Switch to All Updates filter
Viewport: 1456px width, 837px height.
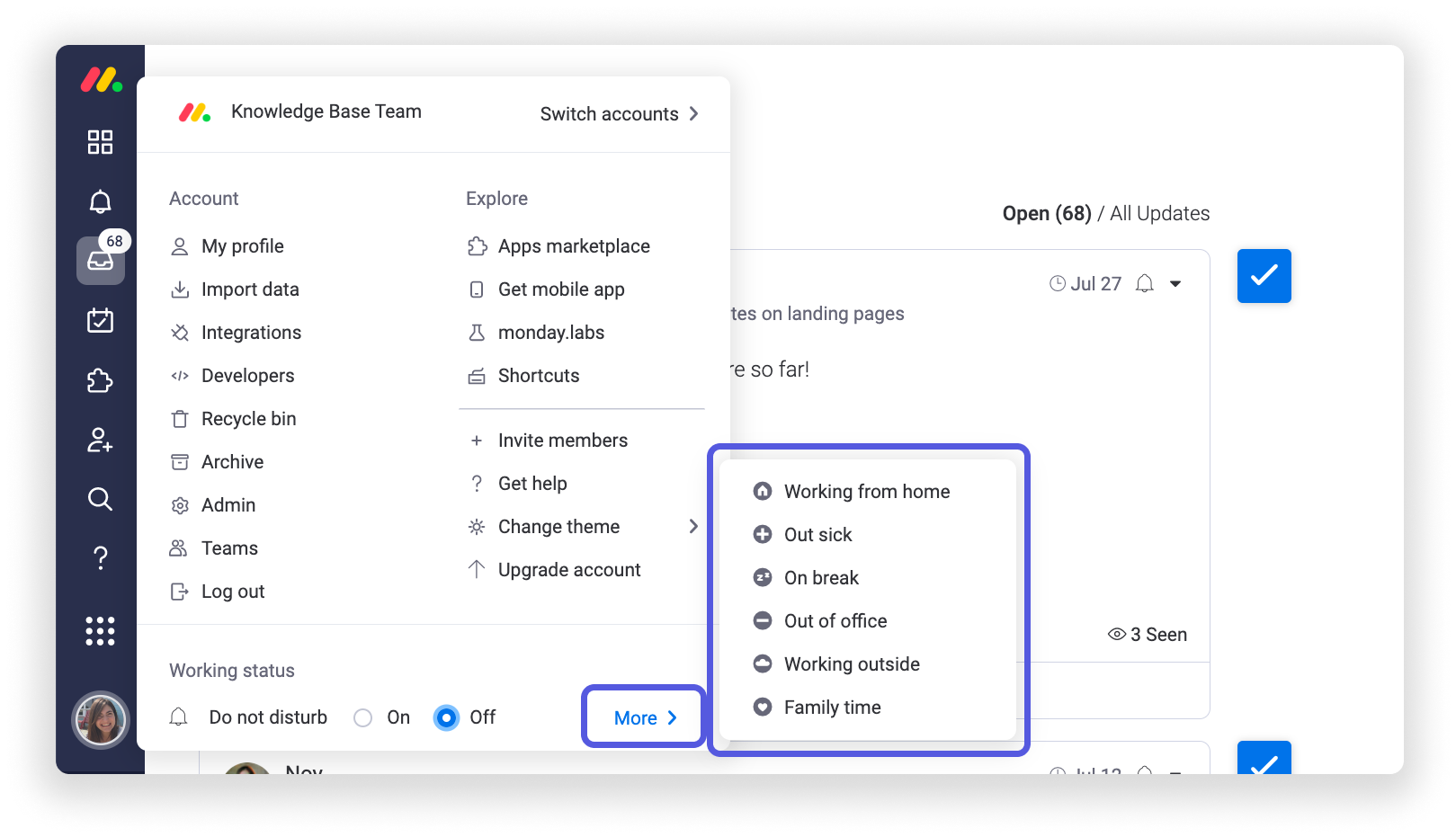click(x=1160, y=214)
